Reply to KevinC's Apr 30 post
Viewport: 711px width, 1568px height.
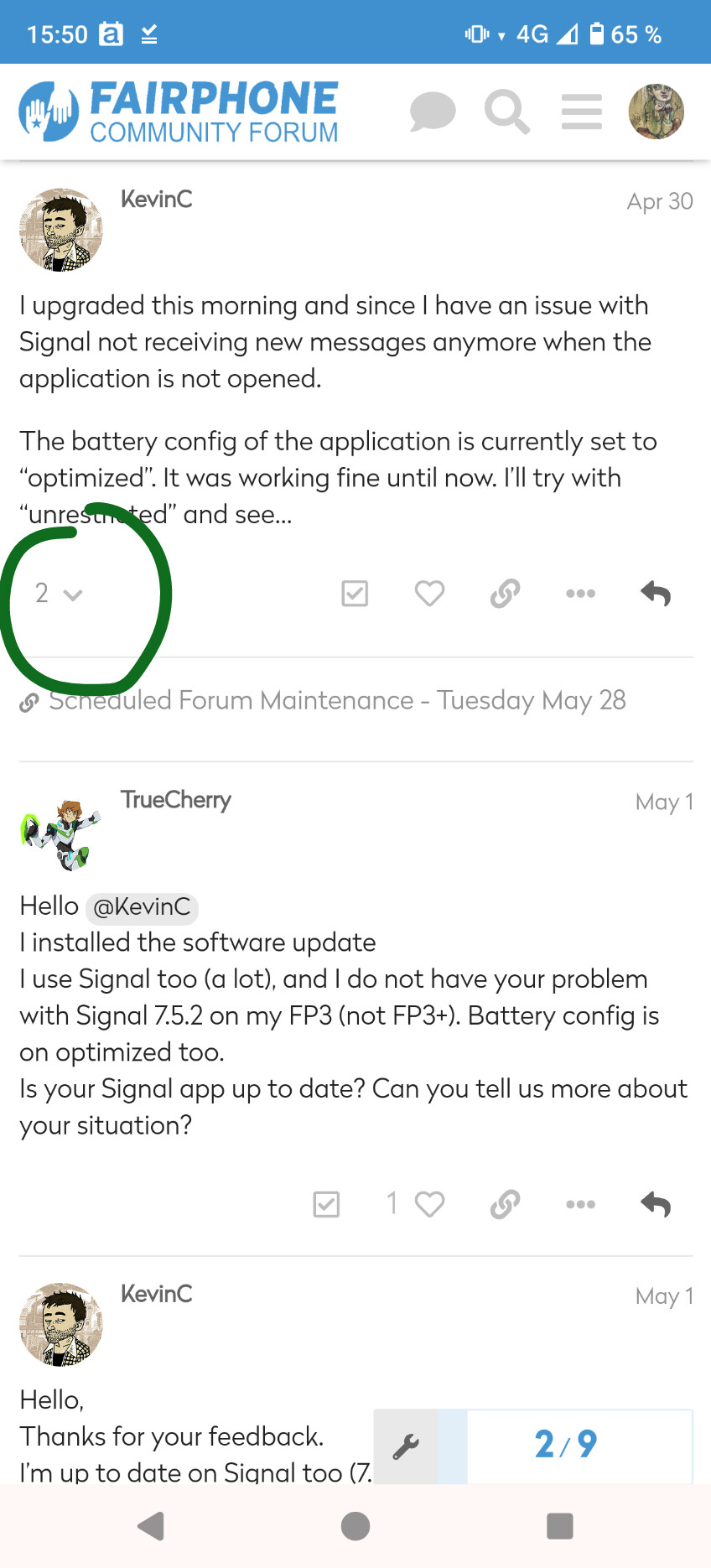coord(656,594)
